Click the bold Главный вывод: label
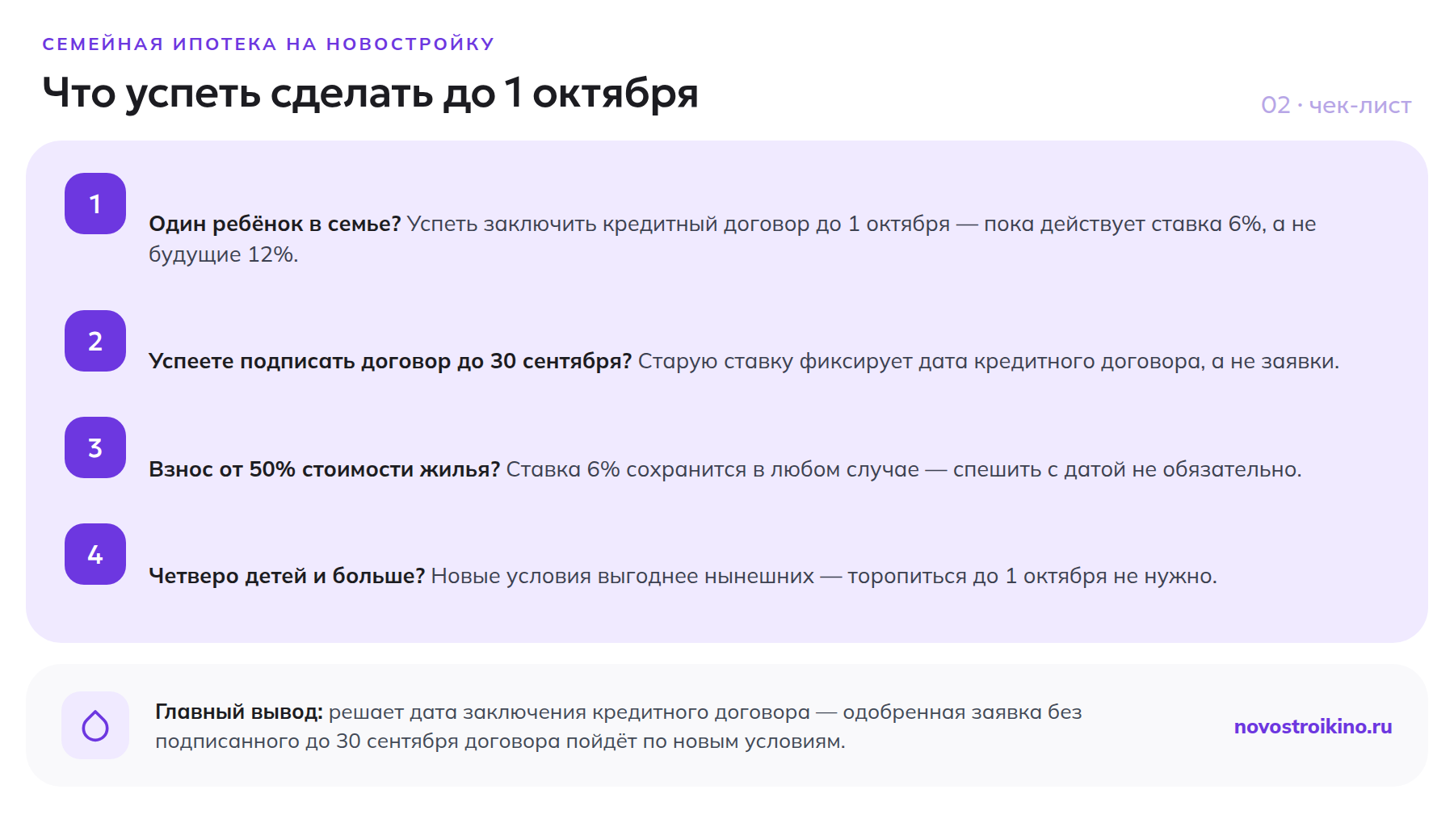This screenshot has height=840, width=1454. [x=239, y=712]
